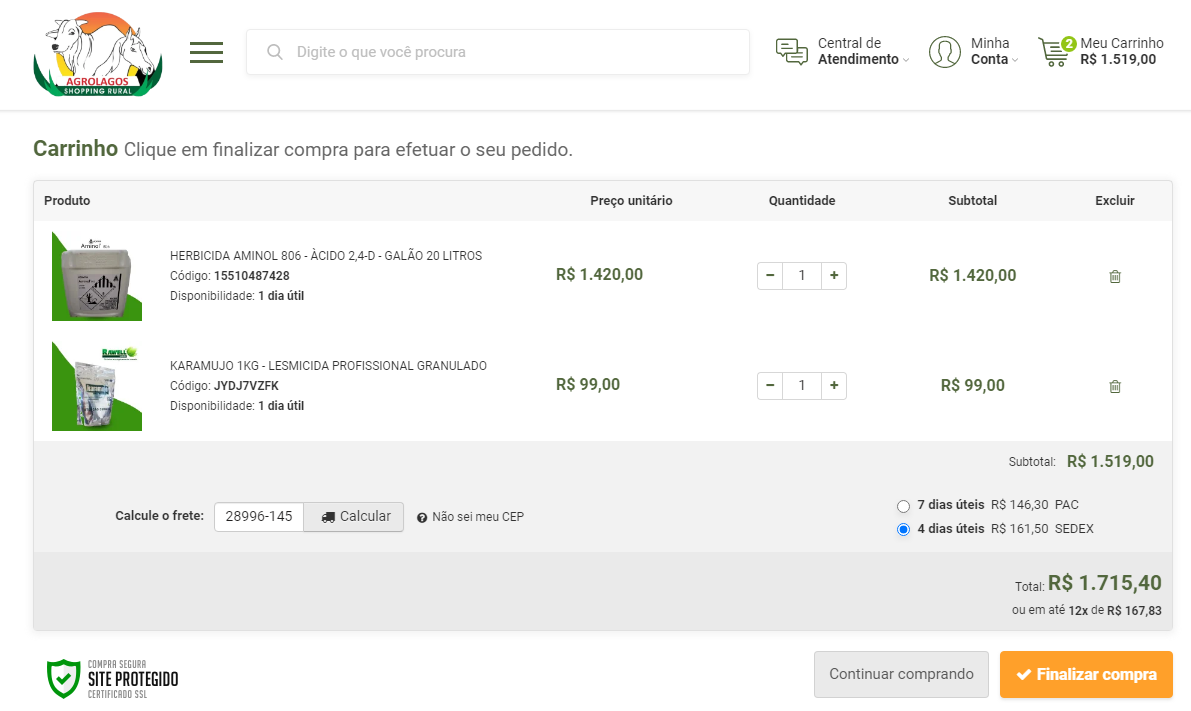The width and height of the screenshot is (1191, 711).
Task: Open the Não sei meu CEP link
Action: (477, 517)
